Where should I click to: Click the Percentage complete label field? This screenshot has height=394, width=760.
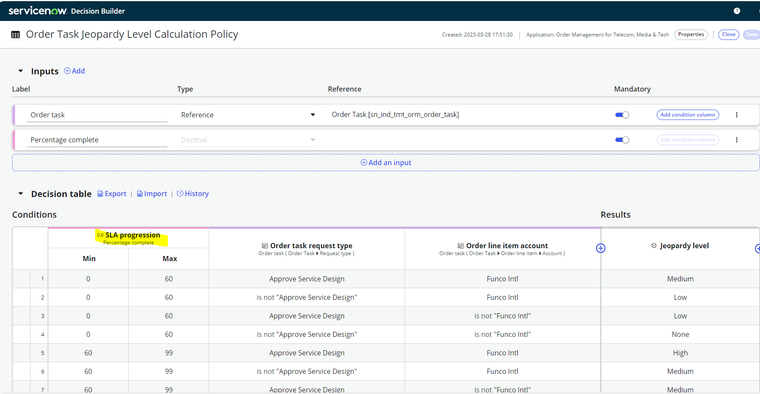pos(97,140)
